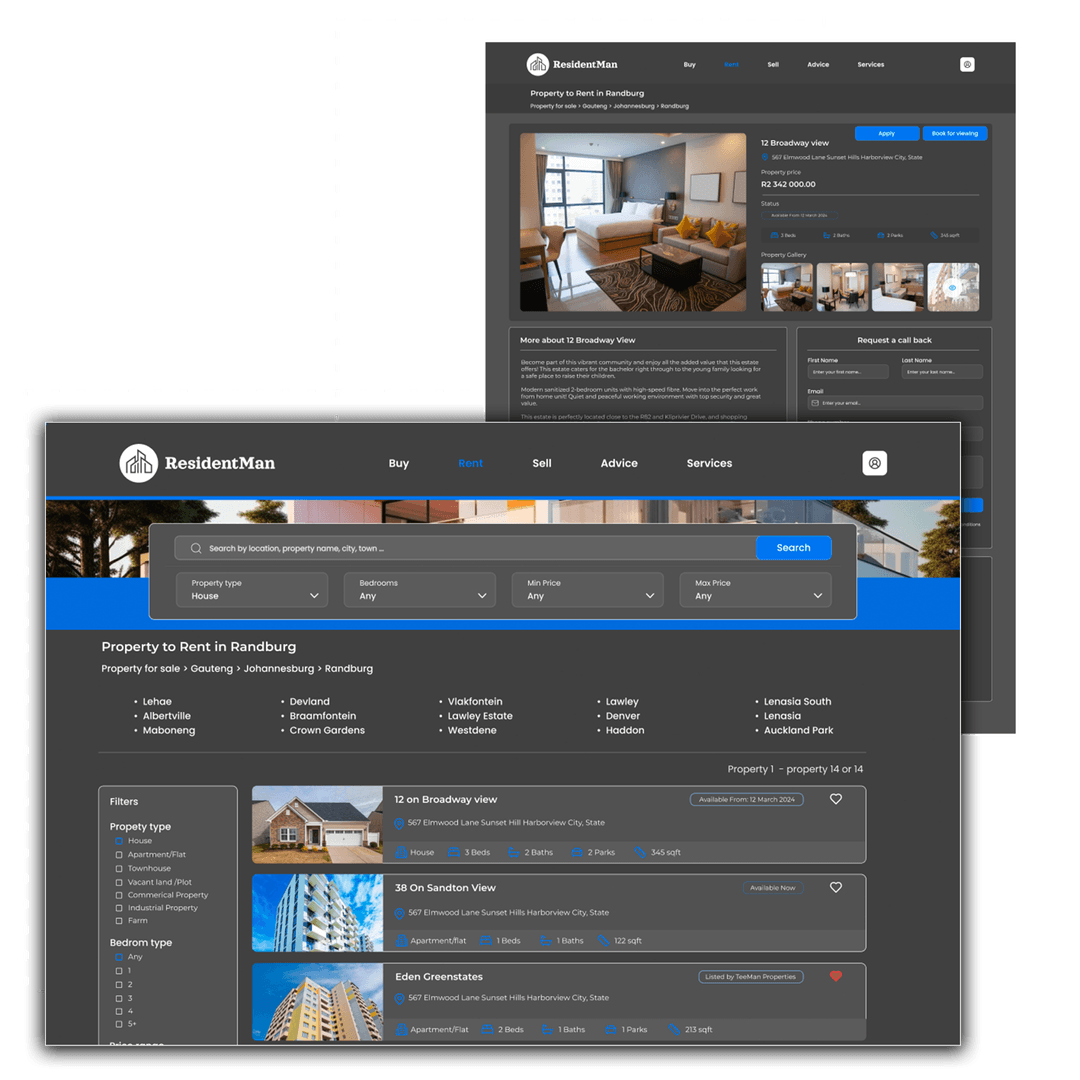Click the 1 Baths icon on Sandton listing

[546, 940]
